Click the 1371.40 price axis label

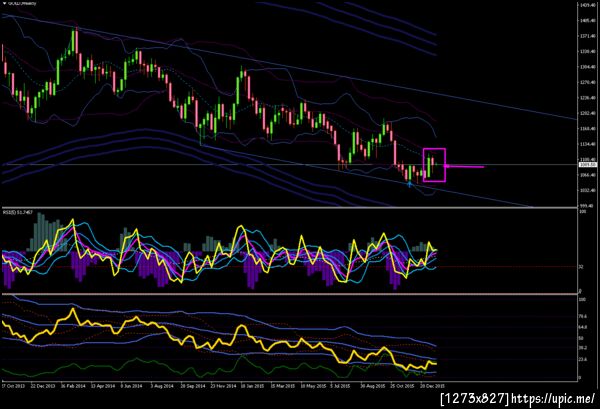tap(588, 36)
